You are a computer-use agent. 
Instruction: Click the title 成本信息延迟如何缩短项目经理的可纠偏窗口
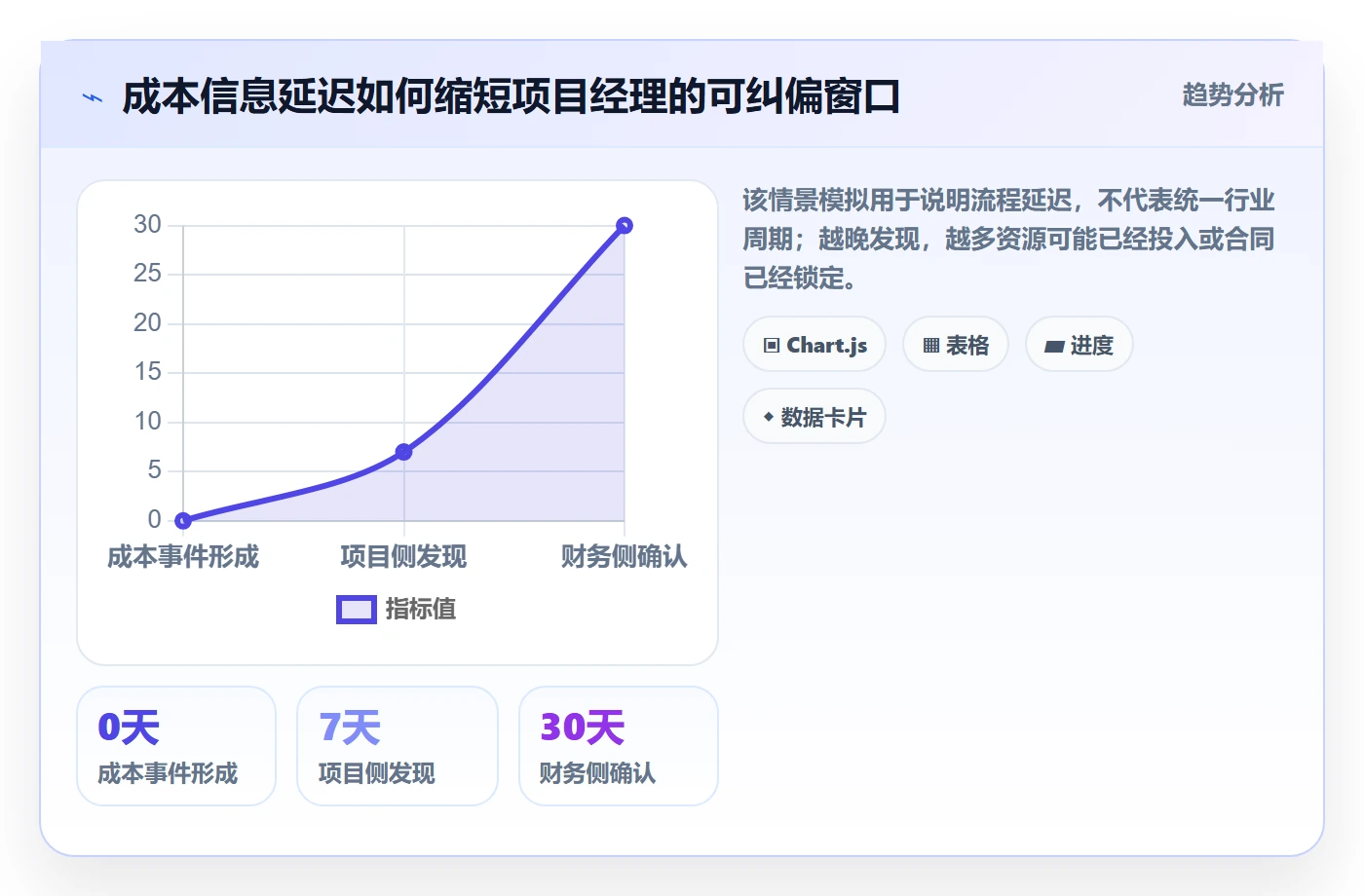(x=511, y=97)
